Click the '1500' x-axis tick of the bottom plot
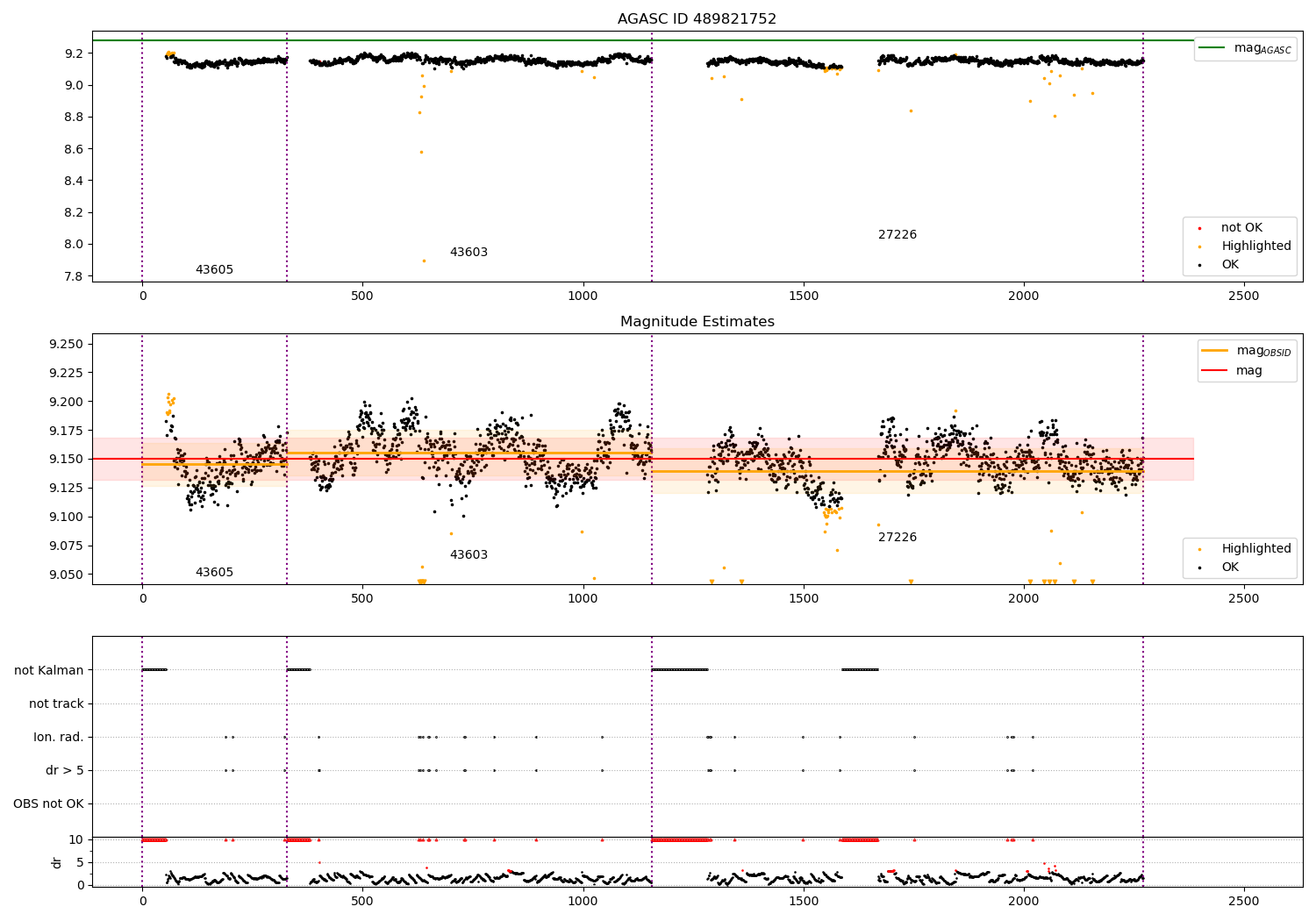The height and width of the screenshot is (921, 1316). tap(804, 901)
